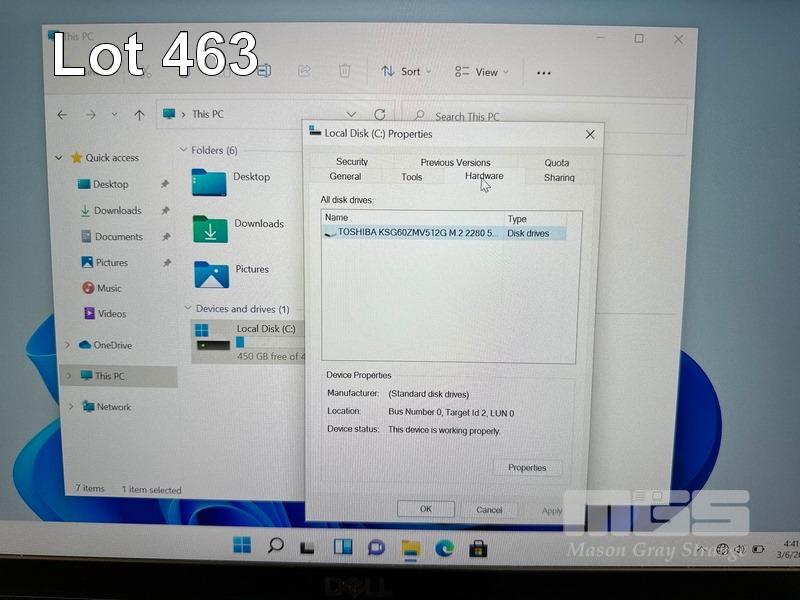Collapse the Folders (6) section

(x=183, y=150)
